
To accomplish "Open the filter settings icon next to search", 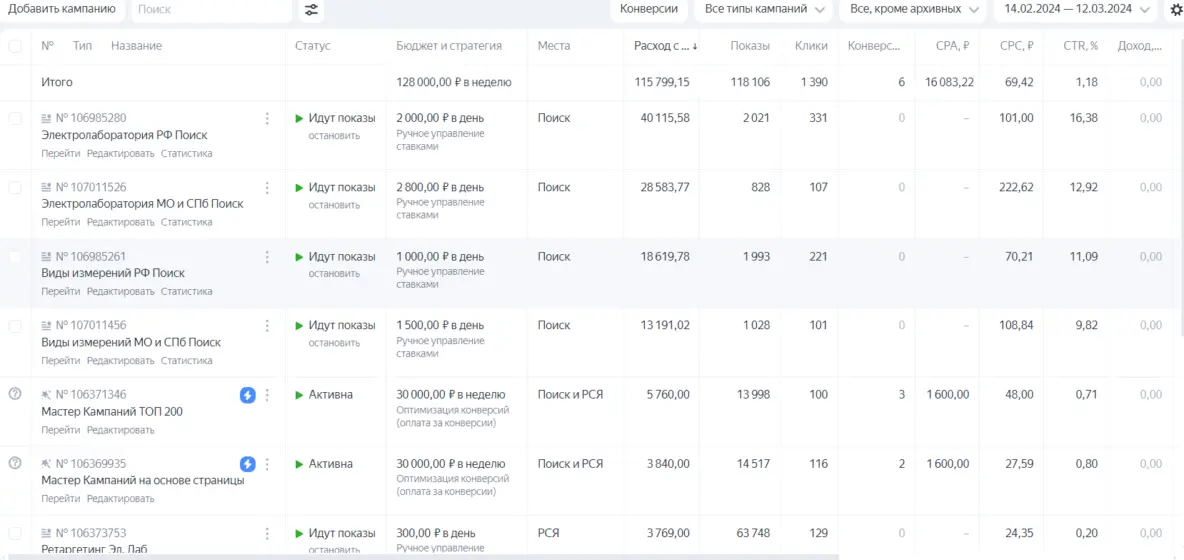I will (x=311, y=10).
